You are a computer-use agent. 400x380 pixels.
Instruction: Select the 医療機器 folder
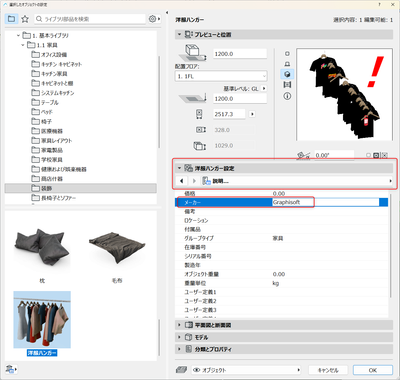[x=47, y=131]
